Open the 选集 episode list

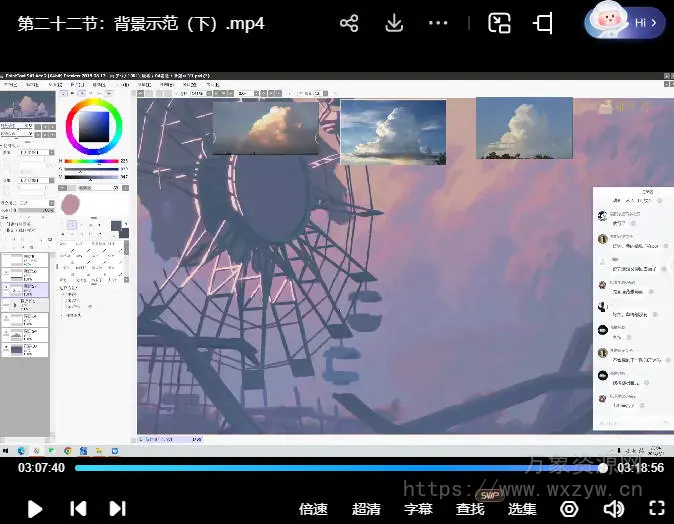522,509
